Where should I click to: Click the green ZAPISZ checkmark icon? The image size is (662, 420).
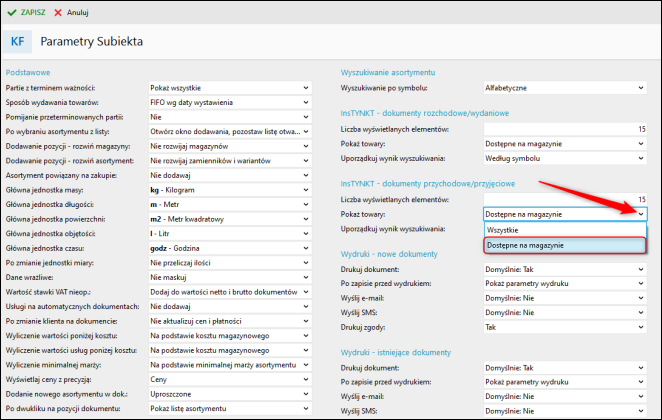click(x=11, y=13)
